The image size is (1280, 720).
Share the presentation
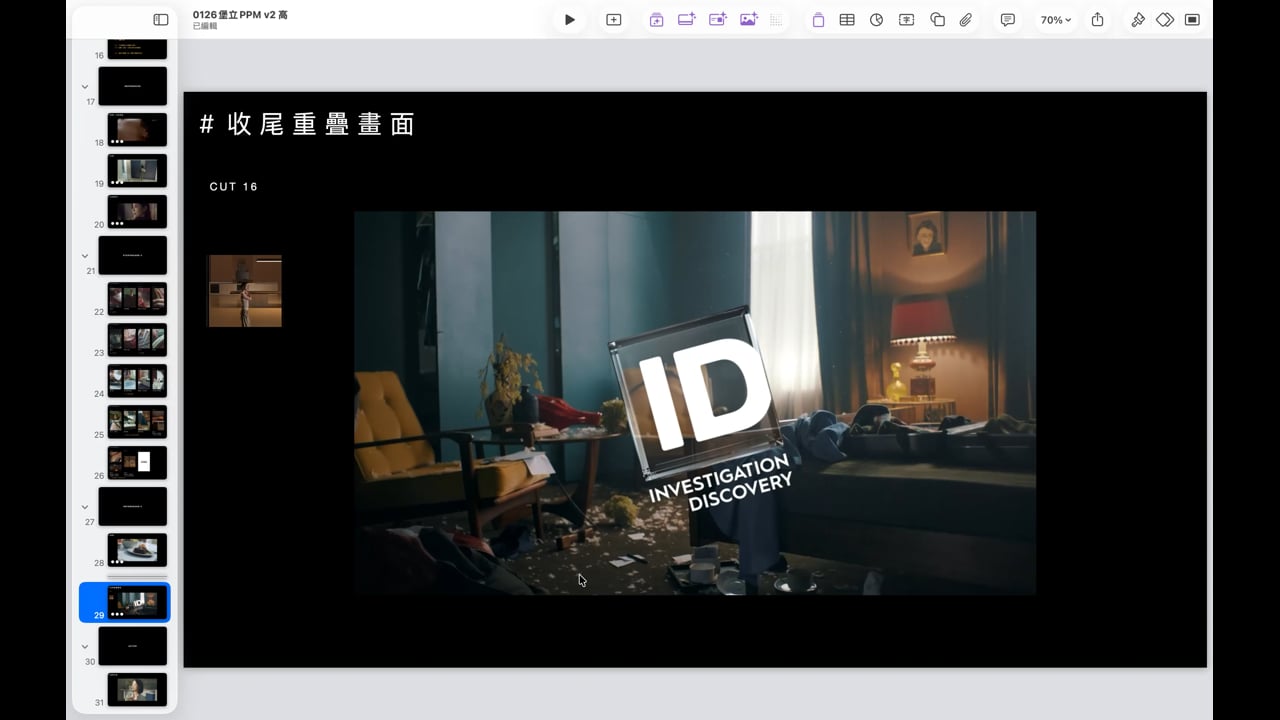click(x=1097, y=20)
